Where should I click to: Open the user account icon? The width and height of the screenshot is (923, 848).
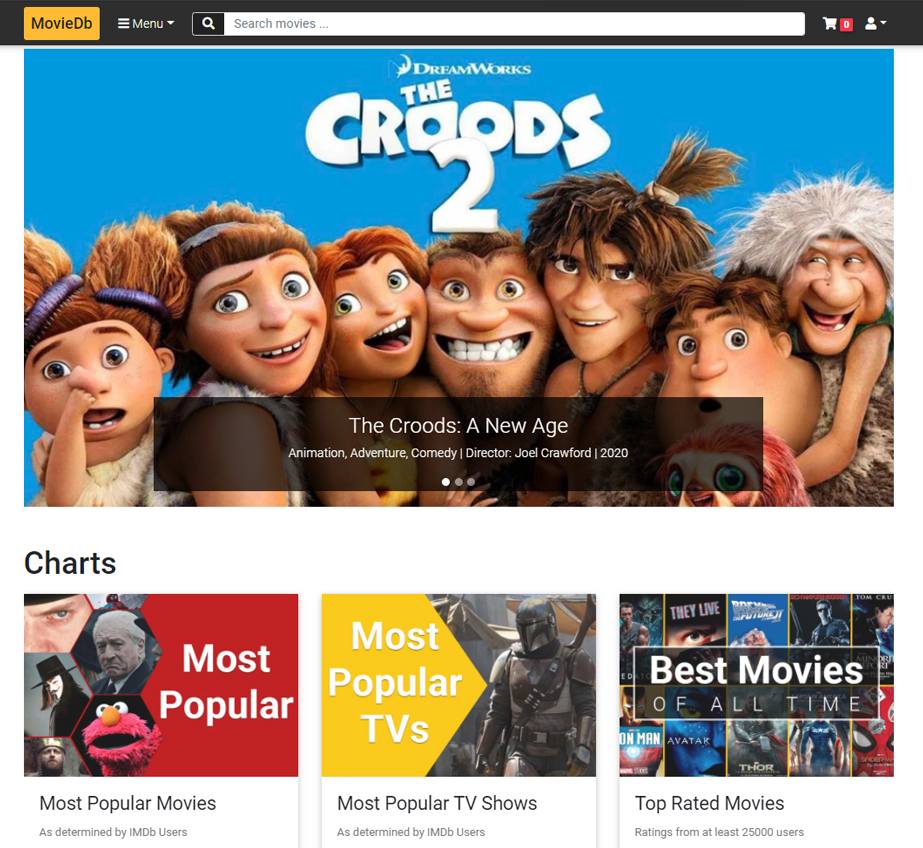871,24
